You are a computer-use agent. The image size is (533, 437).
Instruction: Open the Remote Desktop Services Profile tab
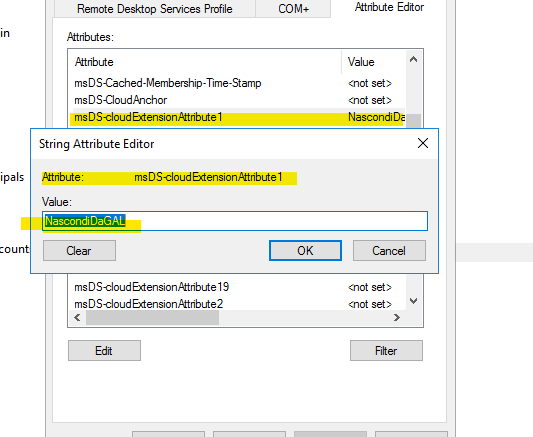(x=155, y=8)
